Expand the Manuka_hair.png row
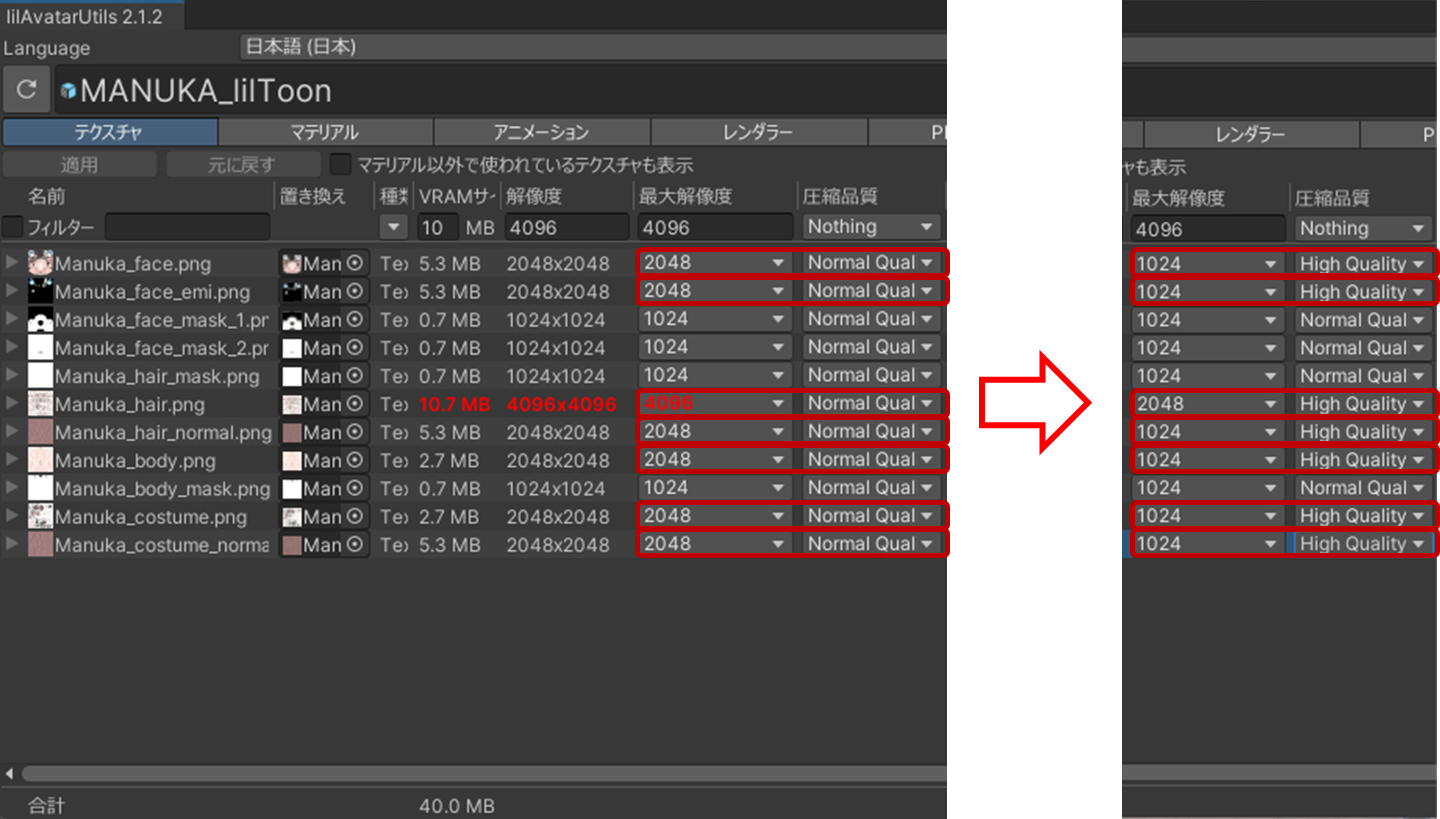The width and height of the screenshot is (1440, 819). 12,404
